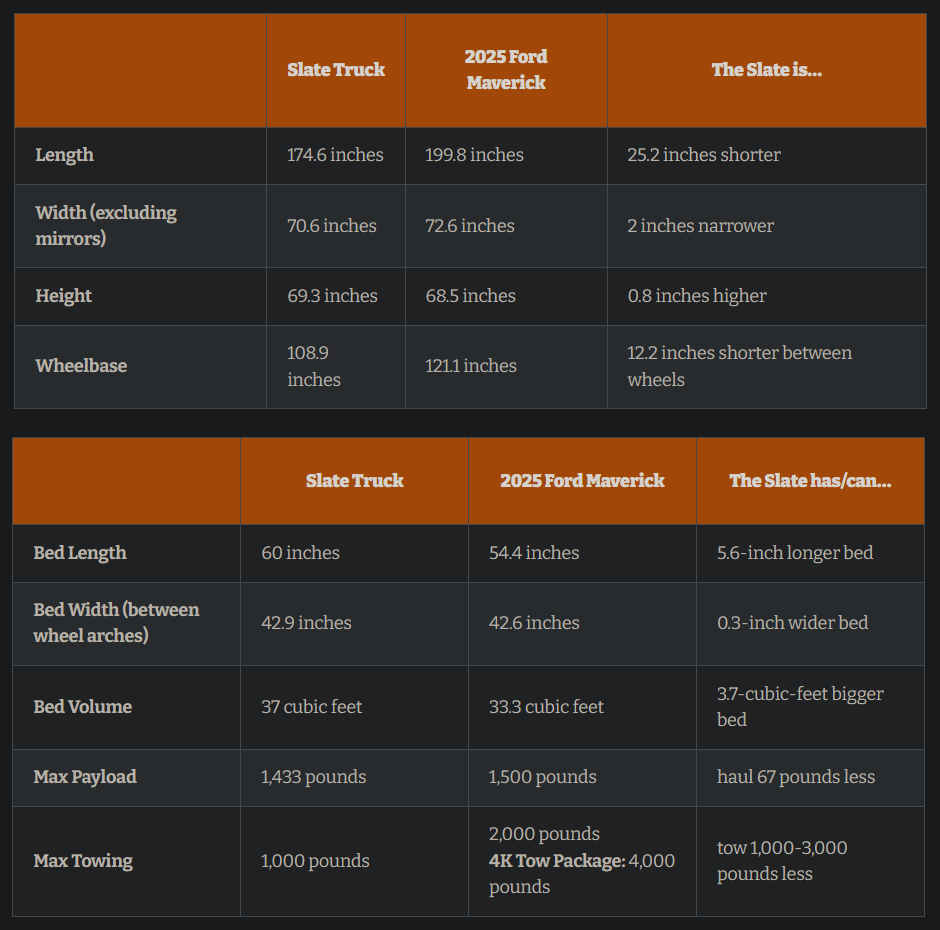Select 'tow 1,000-3,000 pounds less' cell
940x930 pixels.
pyautogui.click(x=782, y=860)
